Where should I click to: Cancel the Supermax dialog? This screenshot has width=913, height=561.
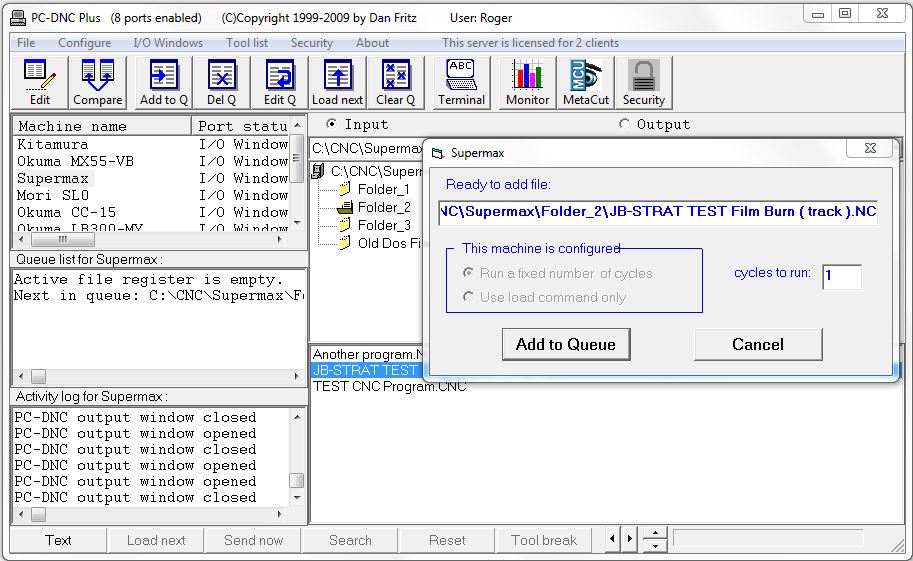pyautogui.click(x=758, y=344)
